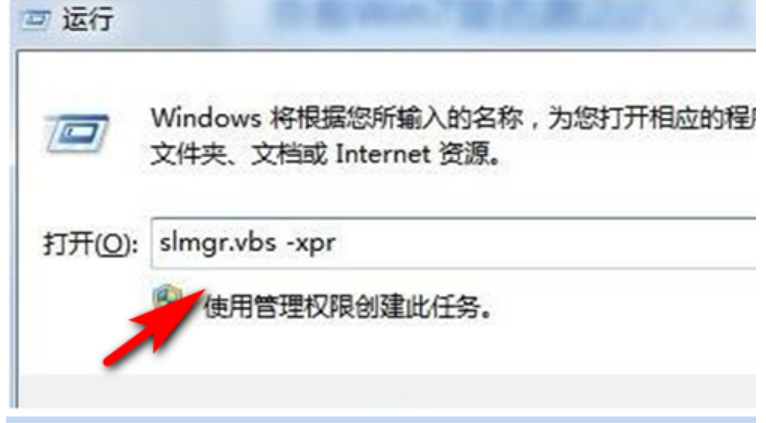Click the empty title bar area
The image size is (766, 423).
click(440, 21)
